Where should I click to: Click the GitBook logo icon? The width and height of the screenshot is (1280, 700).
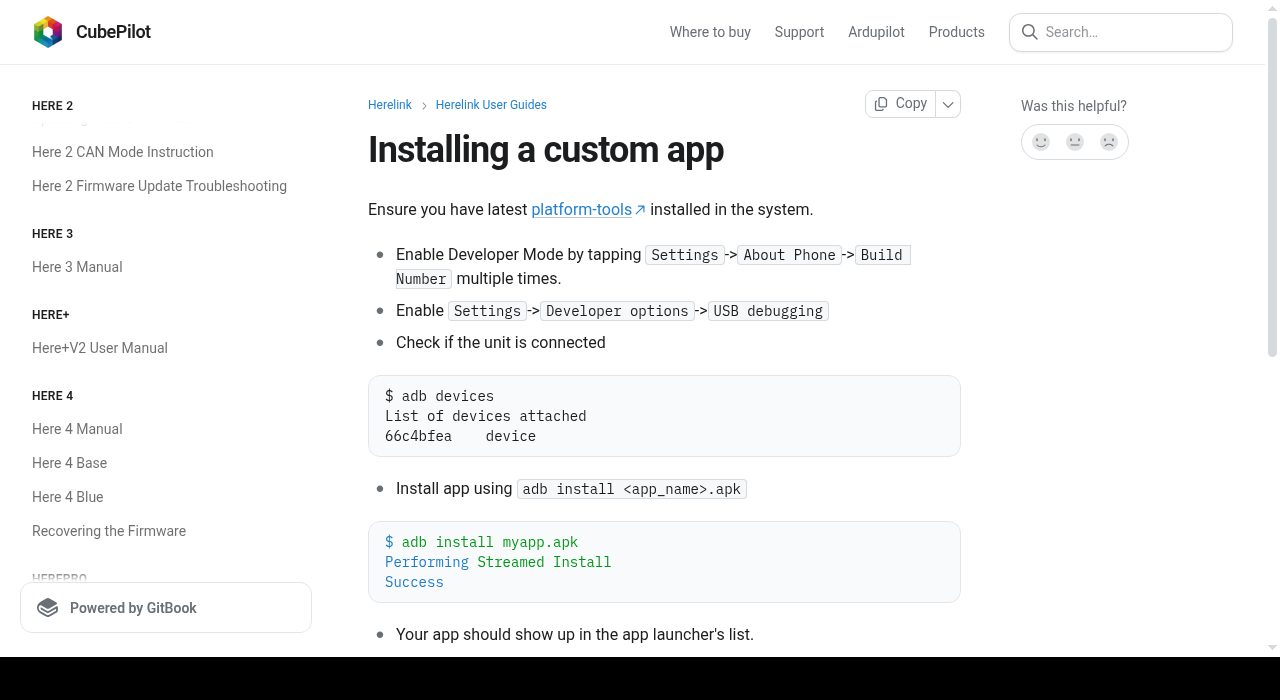pos(48,608)
